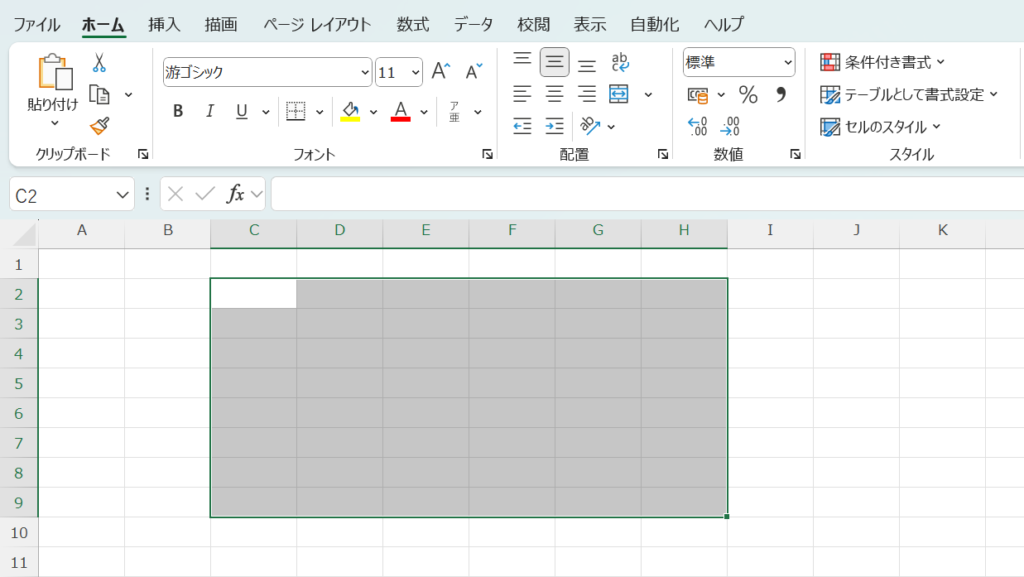Click the Merge and Center icon
The height and width of the screenshot is (577, 1024).
point(619,94)
